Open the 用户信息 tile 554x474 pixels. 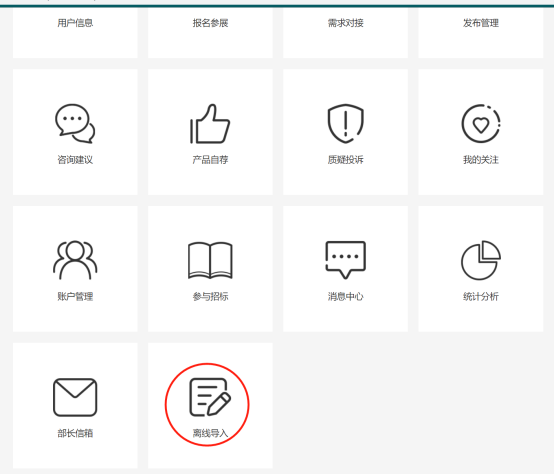[x=75, y=33]
